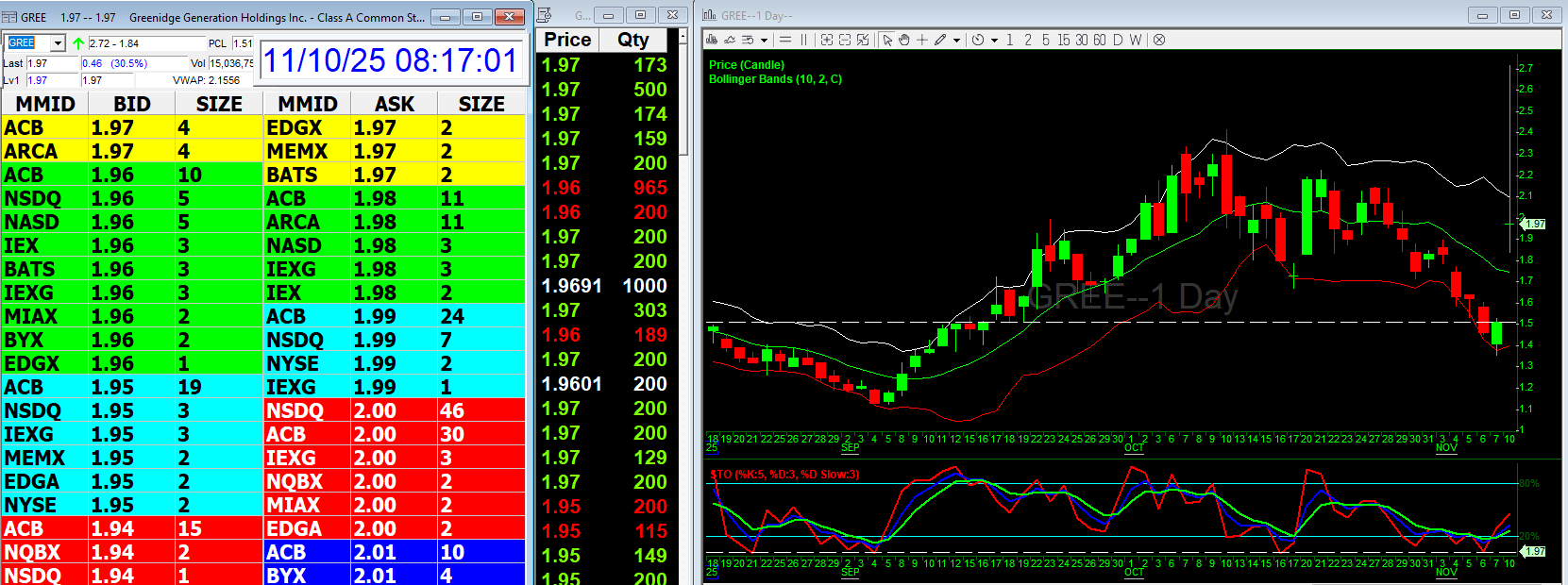Click the horizontal lines tool icon
The width and height of the screenshot is (1568, 585).
(x=784, y=40)
